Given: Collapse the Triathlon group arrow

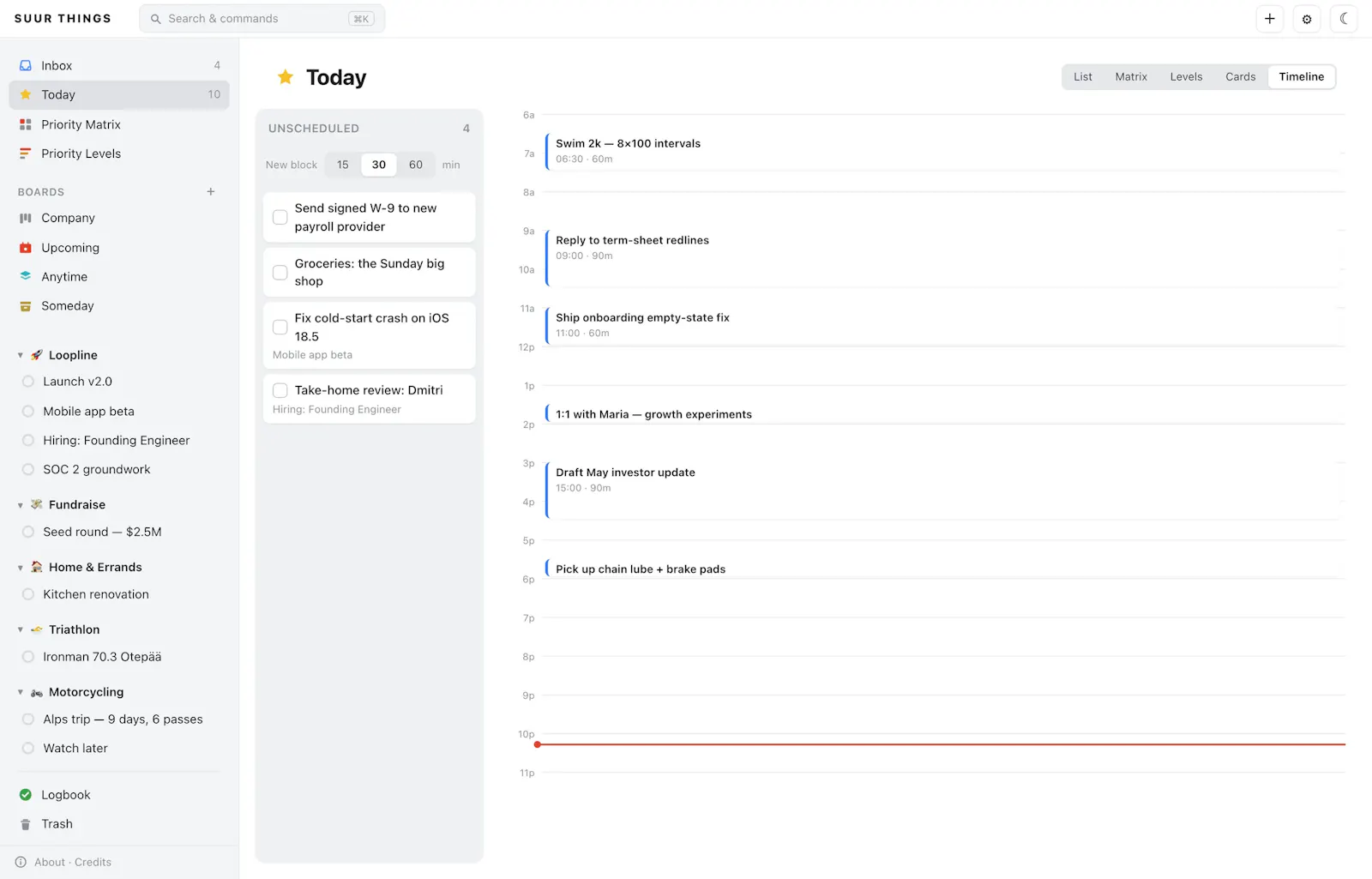Looking at the screenshot, I should tap(21, 629).
